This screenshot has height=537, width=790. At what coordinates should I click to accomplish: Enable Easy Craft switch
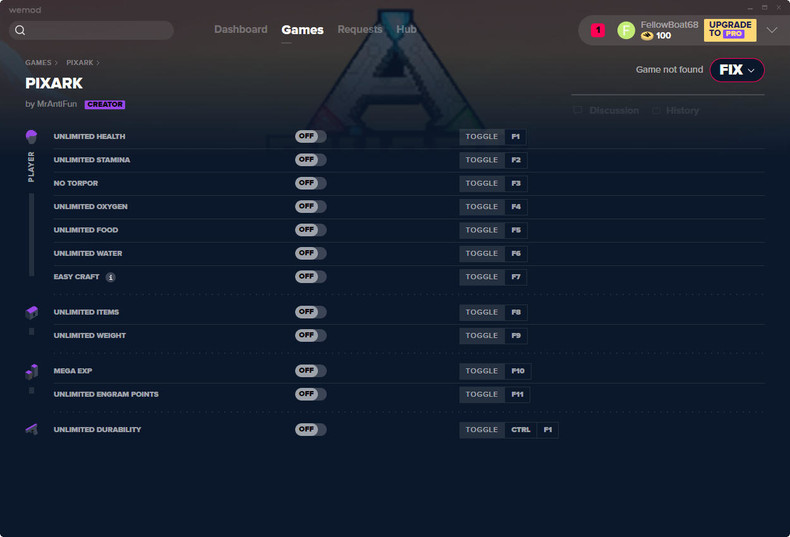click(310, 277)
